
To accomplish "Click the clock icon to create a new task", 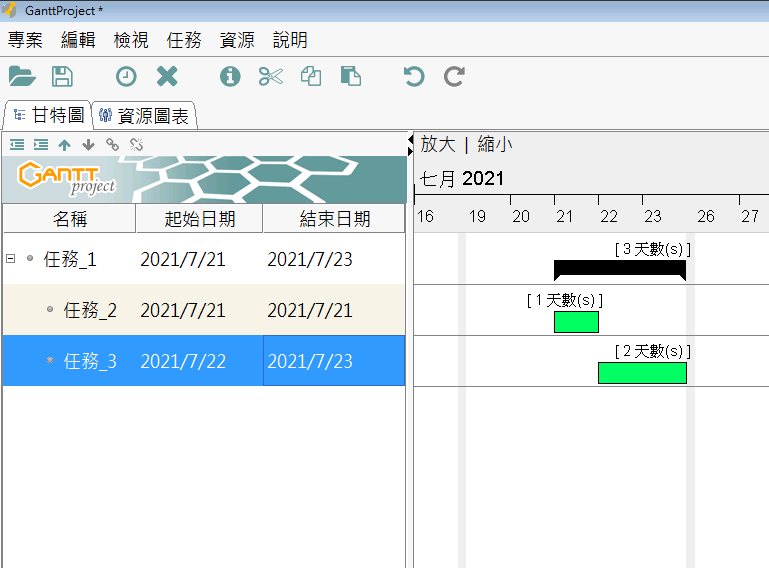I will (x=126, y=76).
